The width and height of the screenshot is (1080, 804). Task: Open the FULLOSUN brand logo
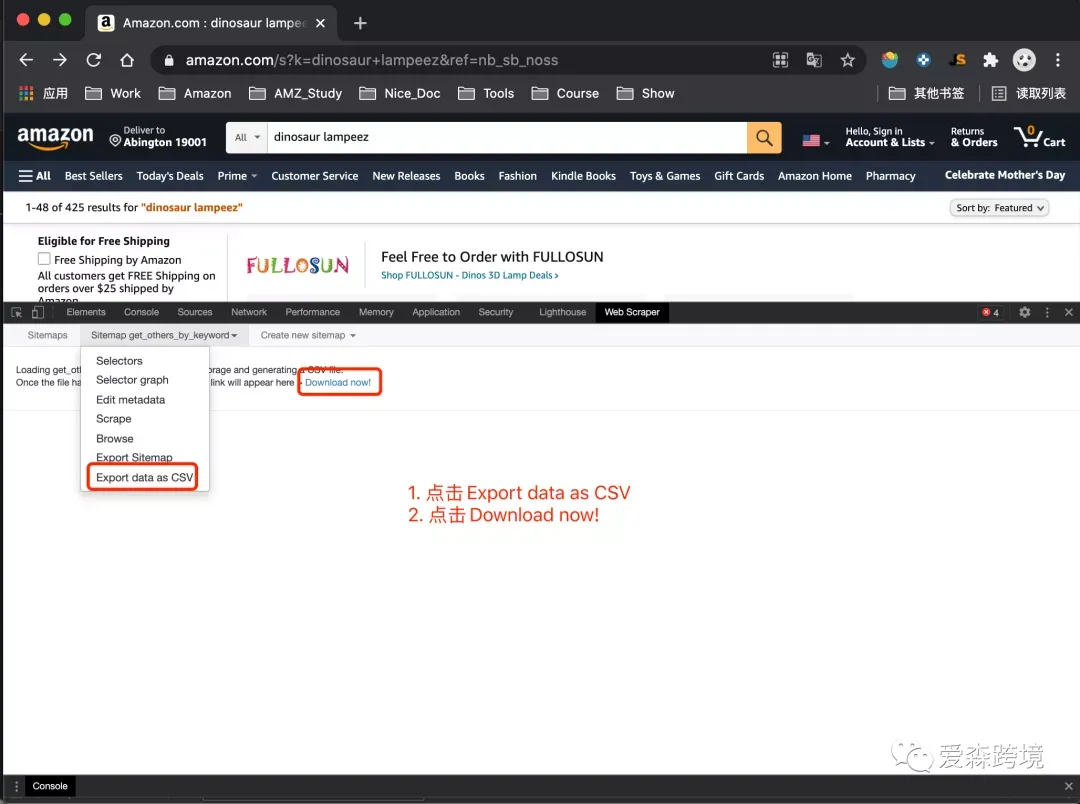[x=298, y=265]
